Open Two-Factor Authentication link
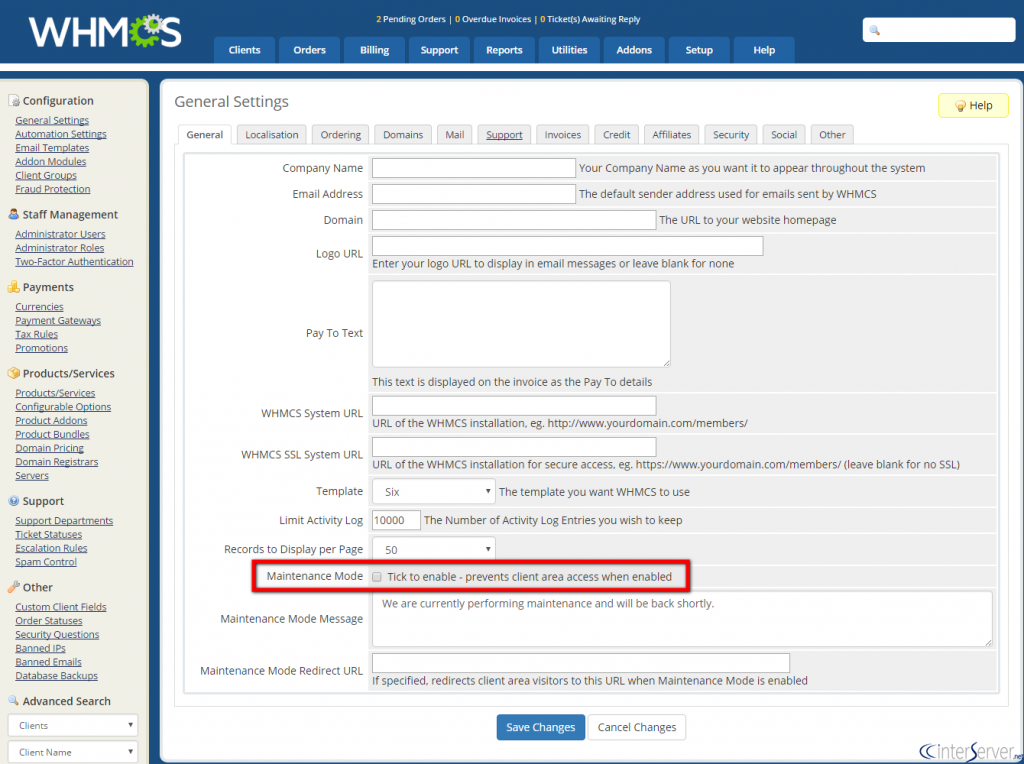This screenshot has height=764, width=1024. tap(74, 262)
